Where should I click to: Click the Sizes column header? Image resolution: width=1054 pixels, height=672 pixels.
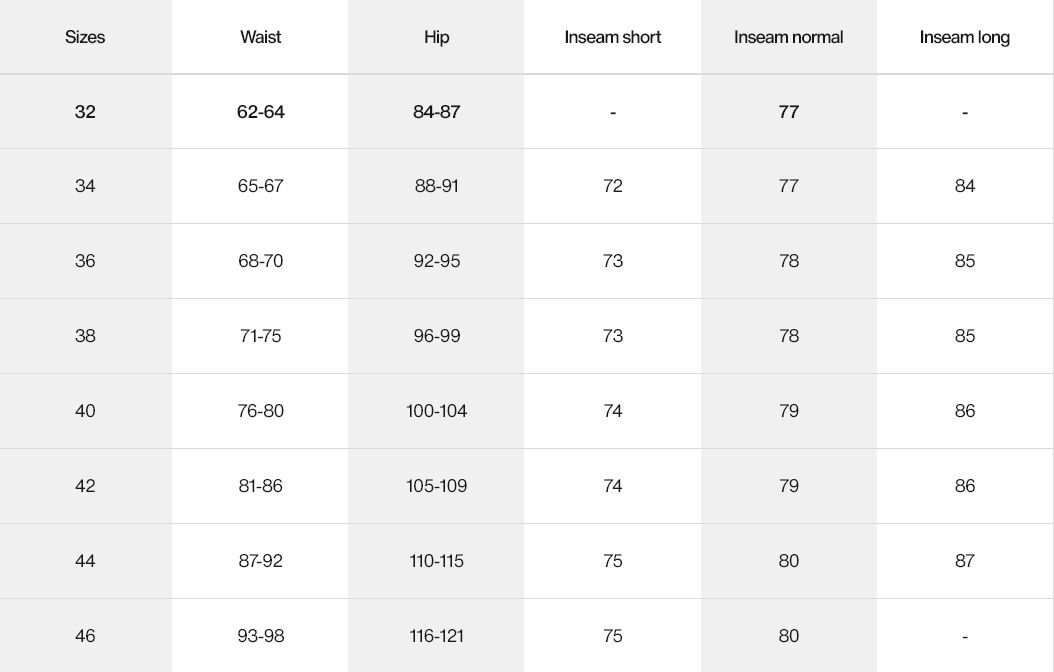coord(85,37)
